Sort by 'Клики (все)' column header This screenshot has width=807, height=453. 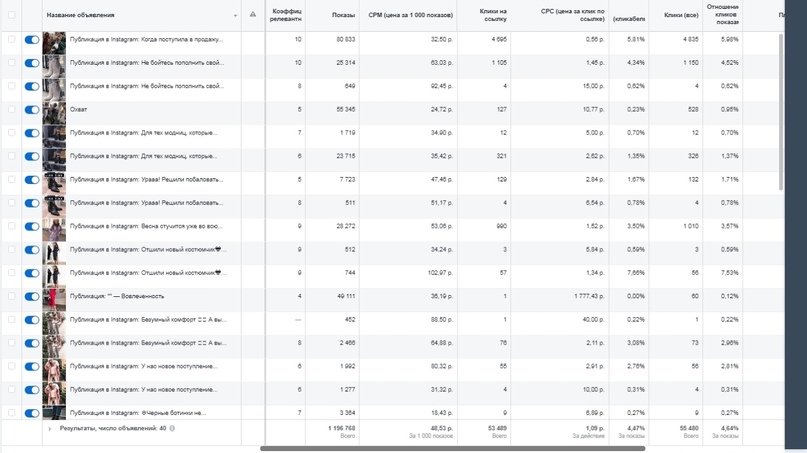(x=681, y=15)
